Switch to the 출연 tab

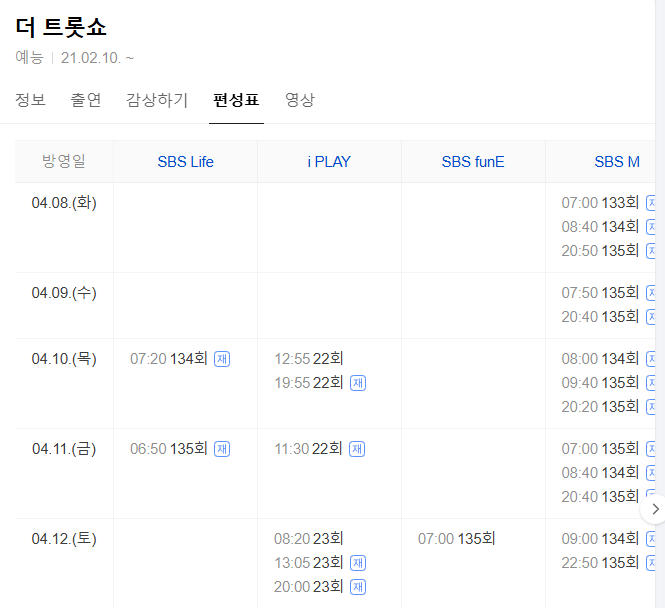[86, 100]
